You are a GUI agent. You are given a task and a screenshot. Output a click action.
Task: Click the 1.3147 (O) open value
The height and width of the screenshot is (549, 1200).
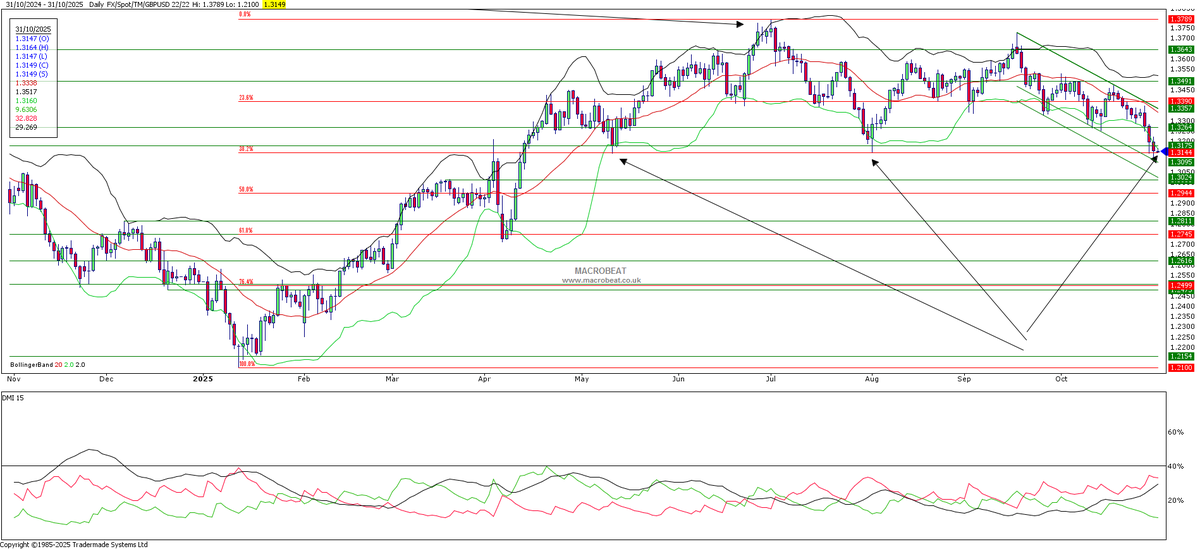(x=32, y=39)
